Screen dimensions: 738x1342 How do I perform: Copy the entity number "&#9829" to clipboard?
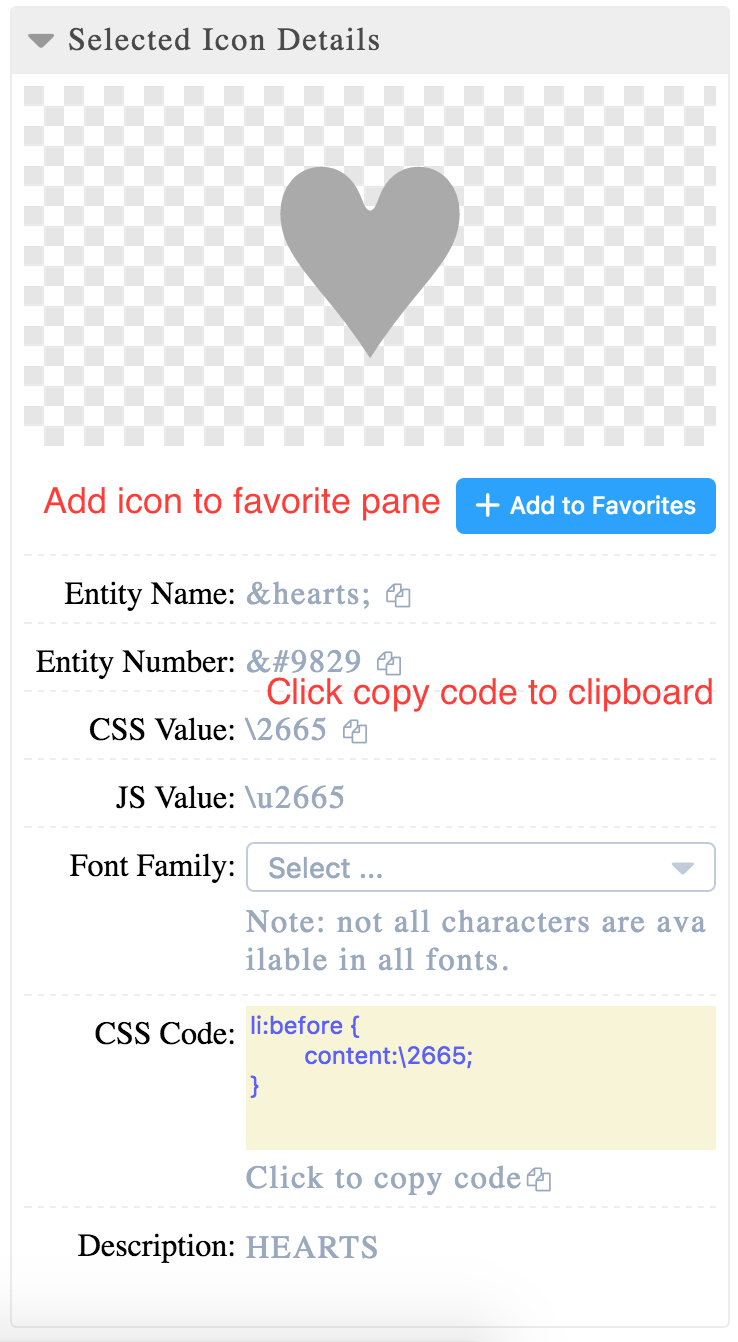(x=389, y=662)
